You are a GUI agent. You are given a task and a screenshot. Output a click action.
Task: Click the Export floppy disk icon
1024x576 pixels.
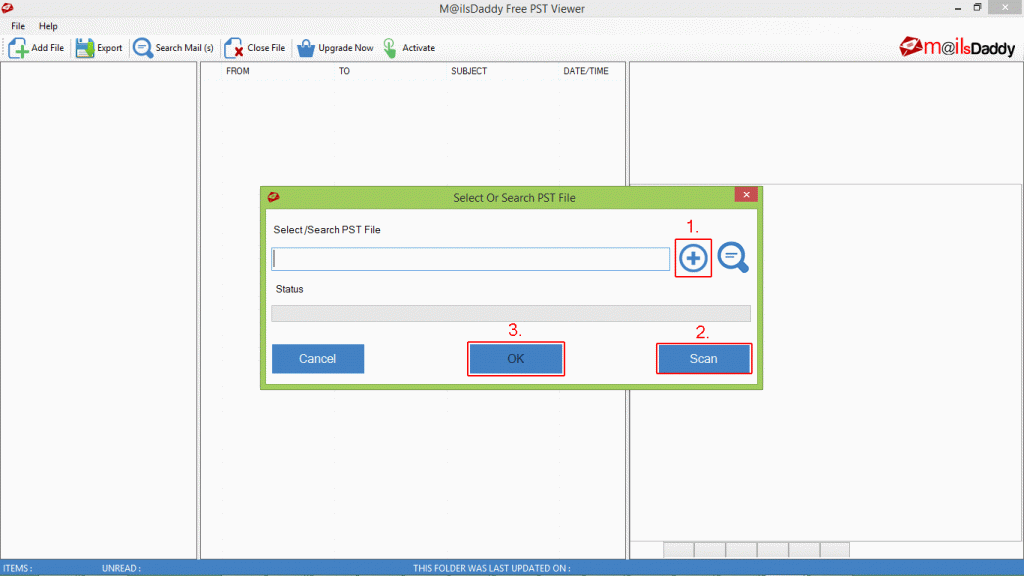point(85,48)
